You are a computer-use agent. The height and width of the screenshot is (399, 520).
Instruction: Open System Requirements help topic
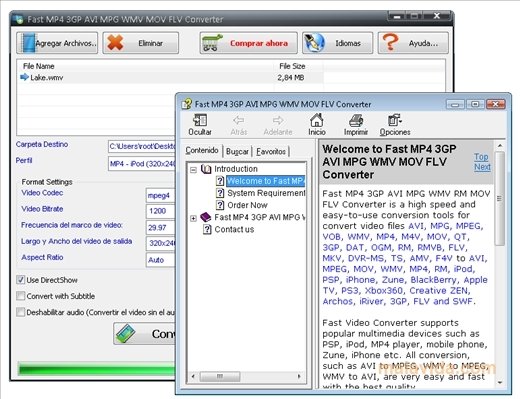click(x=266, y=193)
